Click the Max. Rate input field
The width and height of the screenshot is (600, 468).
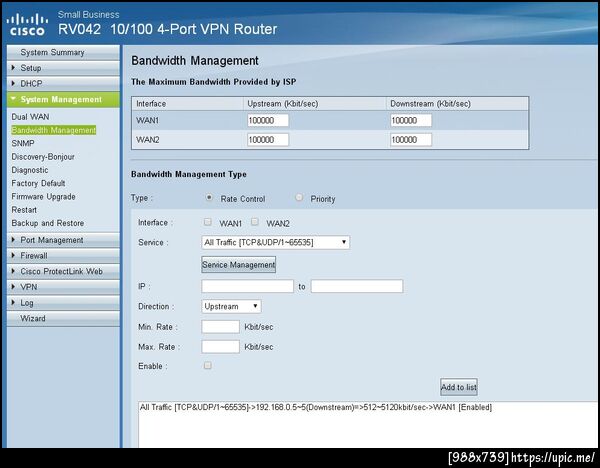[x=220, y=347]
